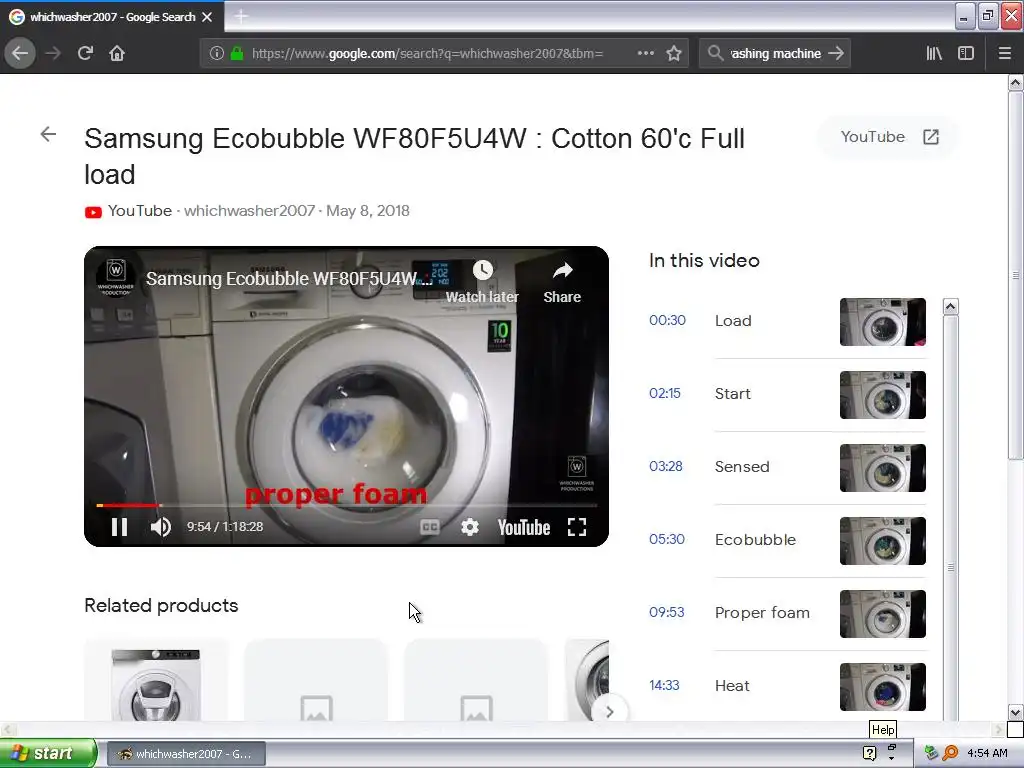Toggle the sidebar view icon
Screen dimensions: 1024x768
(x=966, y=53)
